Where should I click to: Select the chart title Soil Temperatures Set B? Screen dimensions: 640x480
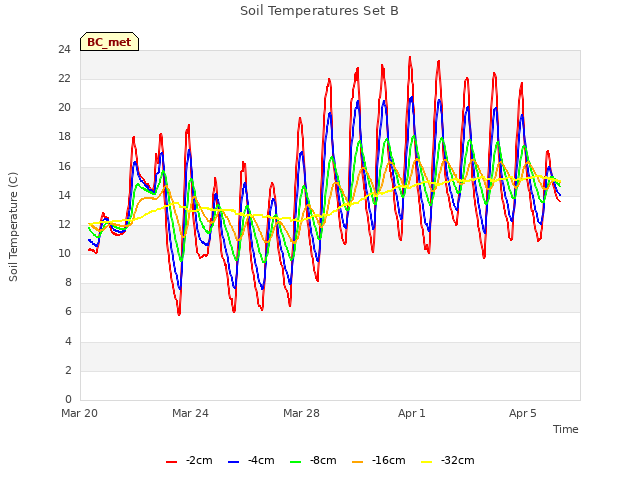[319, 11]
